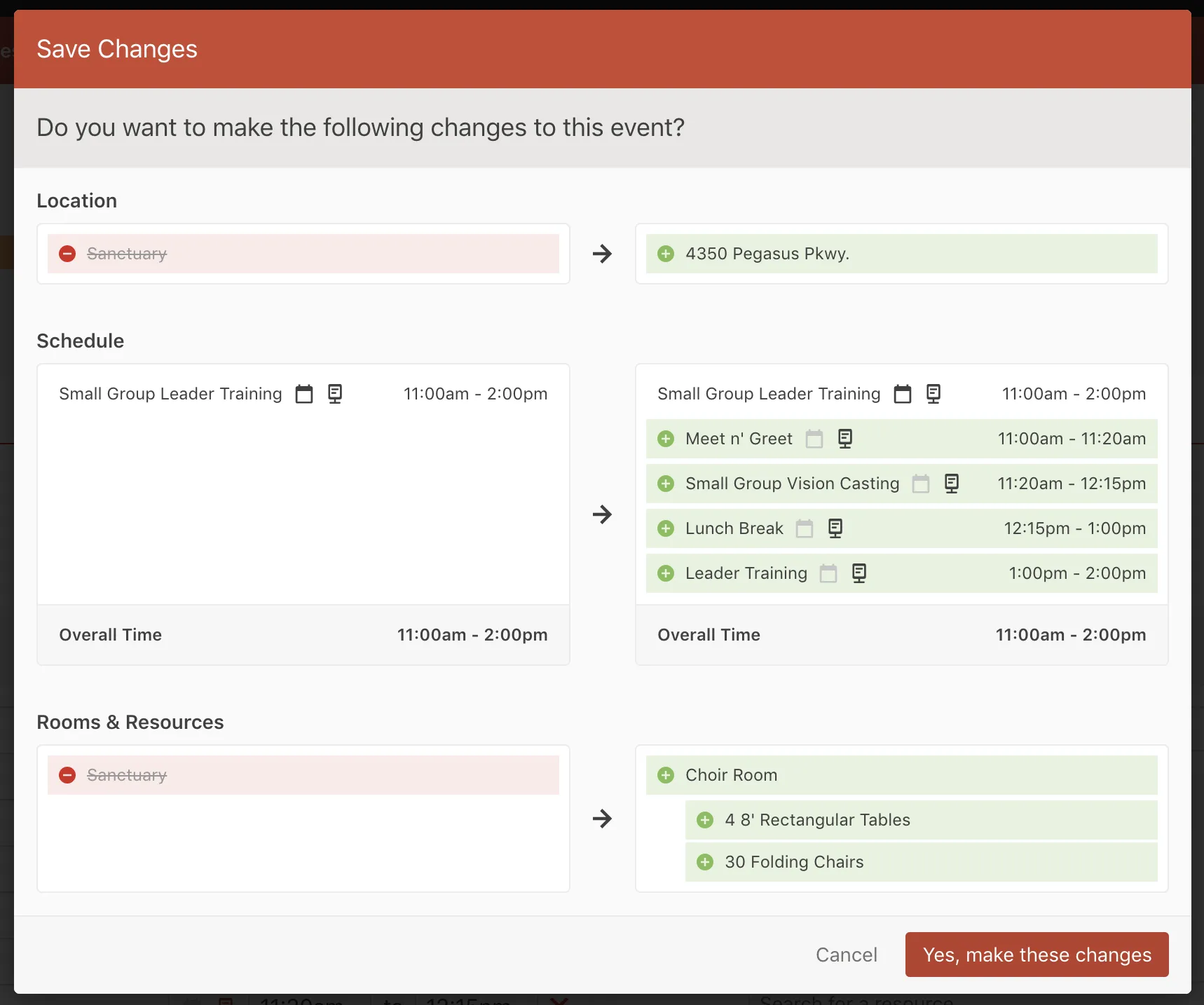
Task: Click green plus icon beside Choir Room
Action: tap(666, 775)
